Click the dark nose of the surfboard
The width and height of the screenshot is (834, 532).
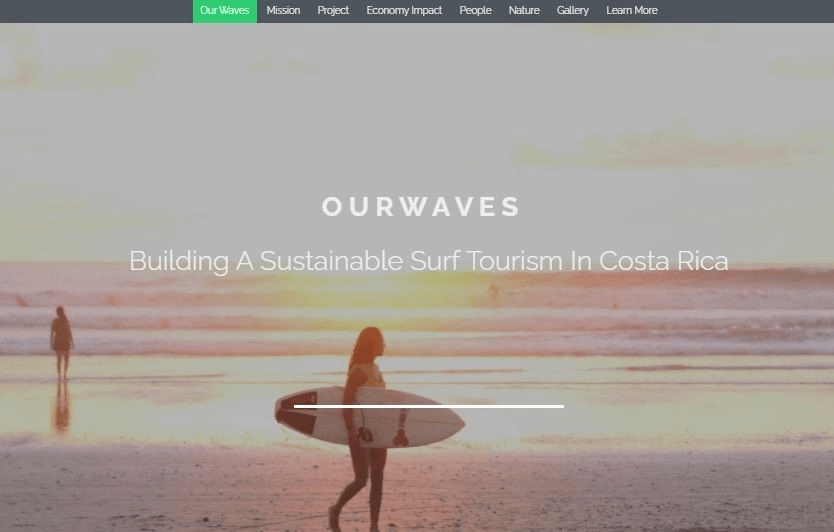296,413
